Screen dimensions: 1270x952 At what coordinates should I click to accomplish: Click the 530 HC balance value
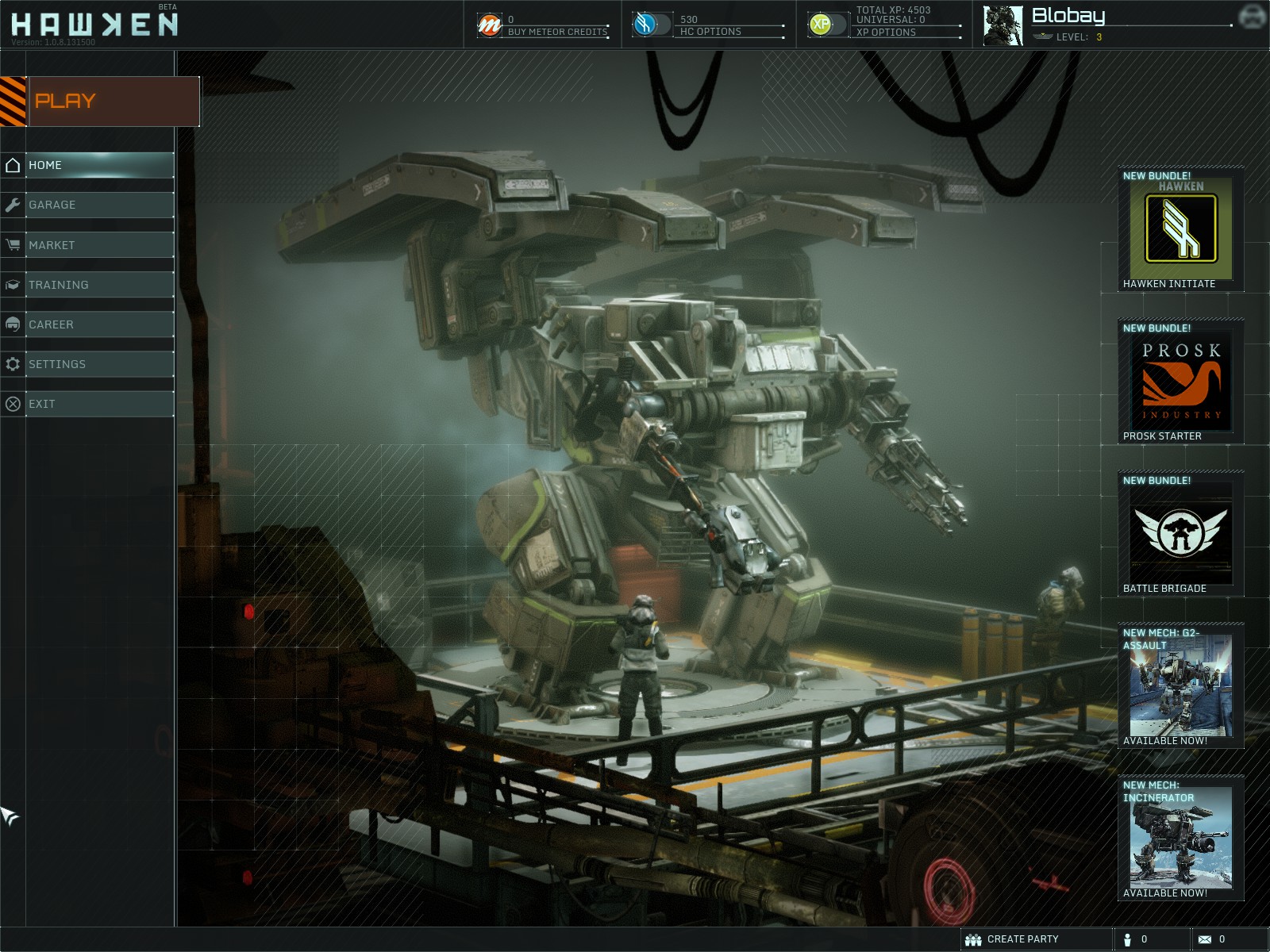pos(689,20)
